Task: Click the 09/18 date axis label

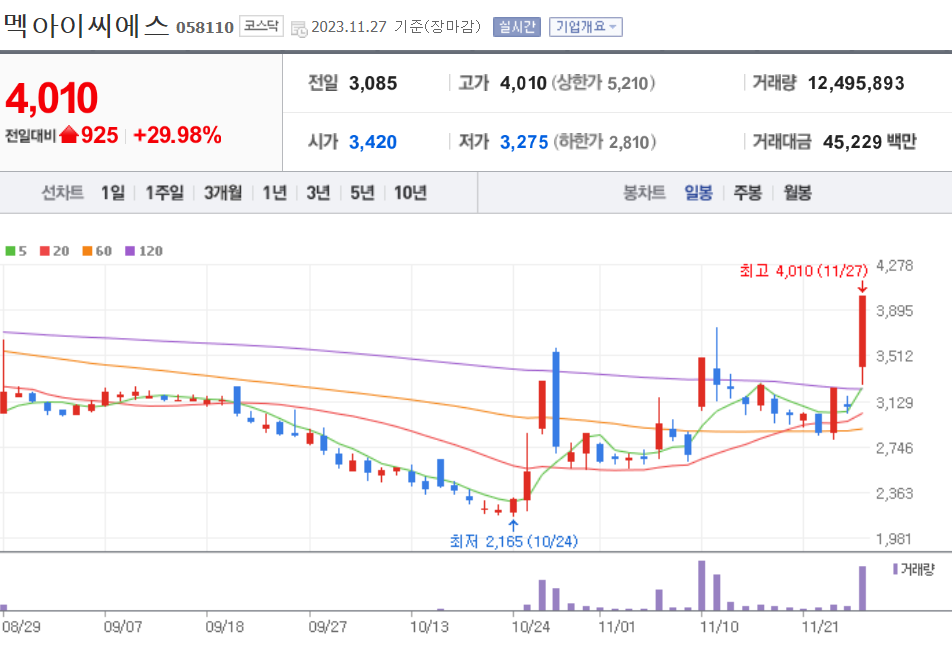Action: 225,626
